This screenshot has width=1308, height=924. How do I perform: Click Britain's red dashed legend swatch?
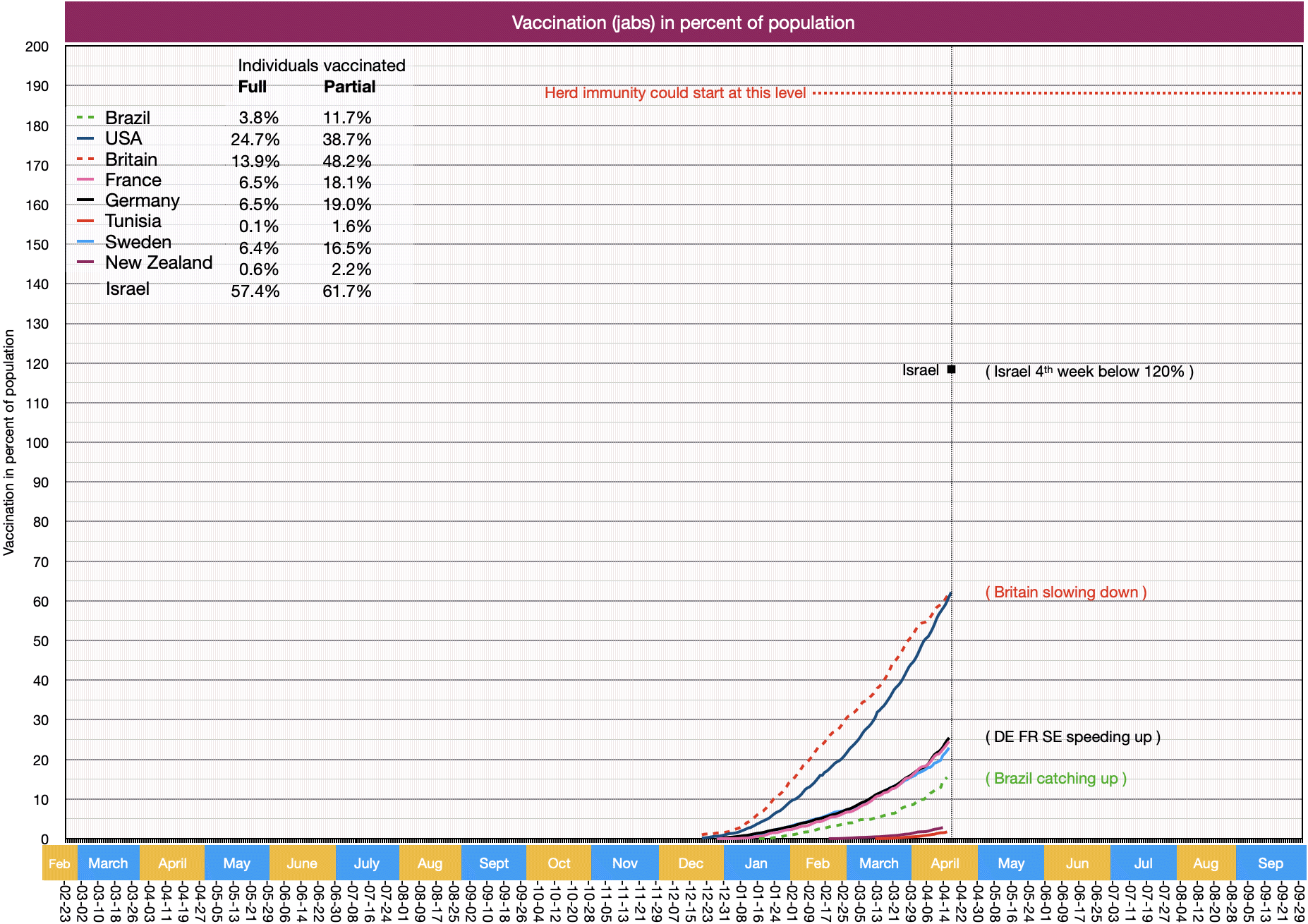85,159
